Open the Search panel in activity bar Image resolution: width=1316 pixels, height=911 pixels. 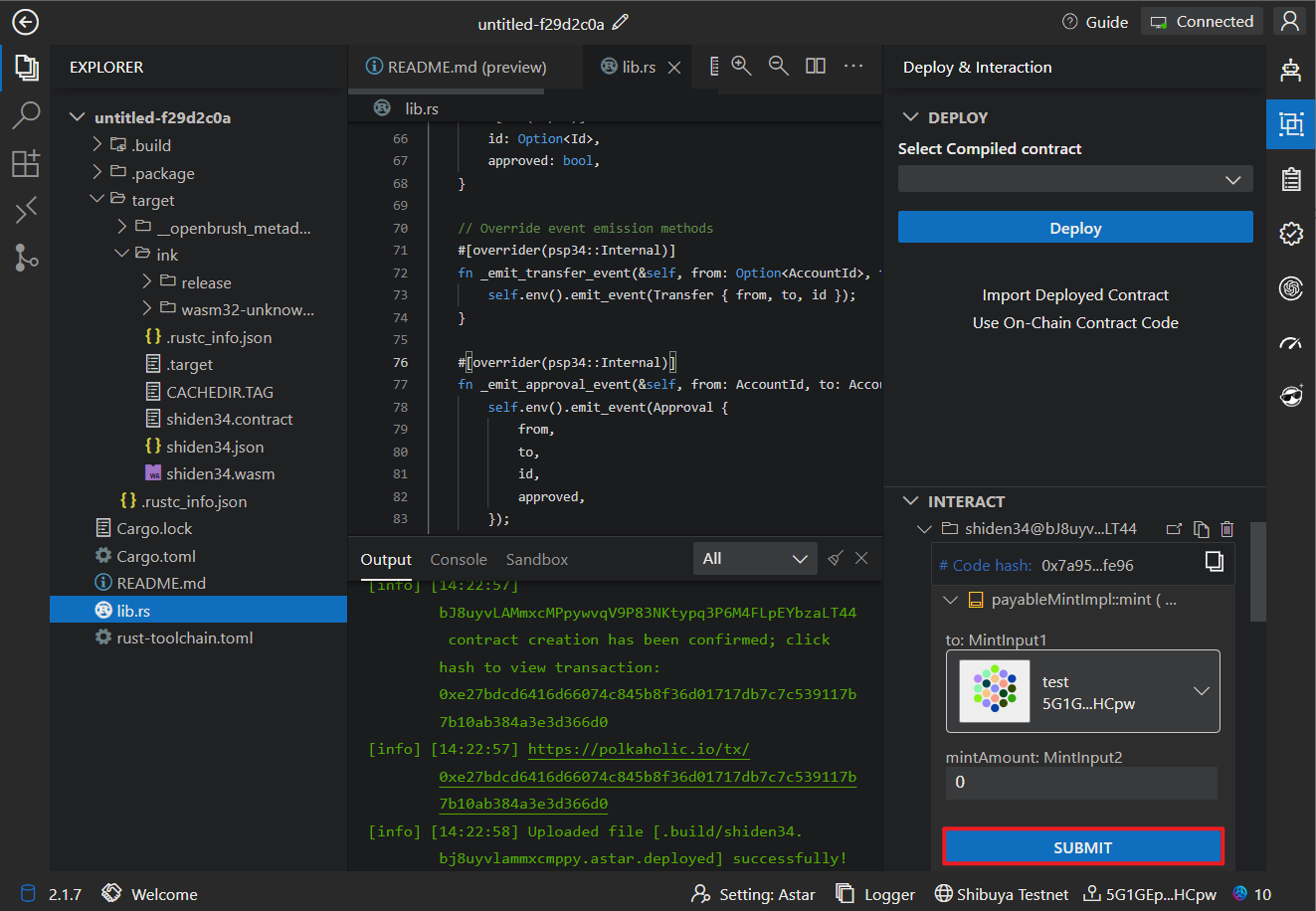pyautogui.click(x=26, y=115)
